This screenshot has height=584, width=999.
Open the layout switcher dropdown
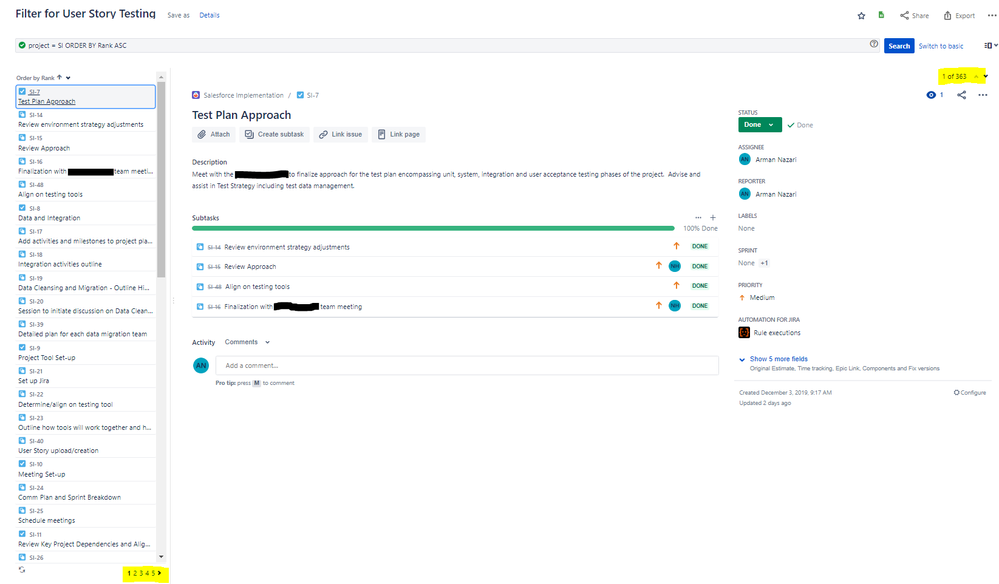990,45
